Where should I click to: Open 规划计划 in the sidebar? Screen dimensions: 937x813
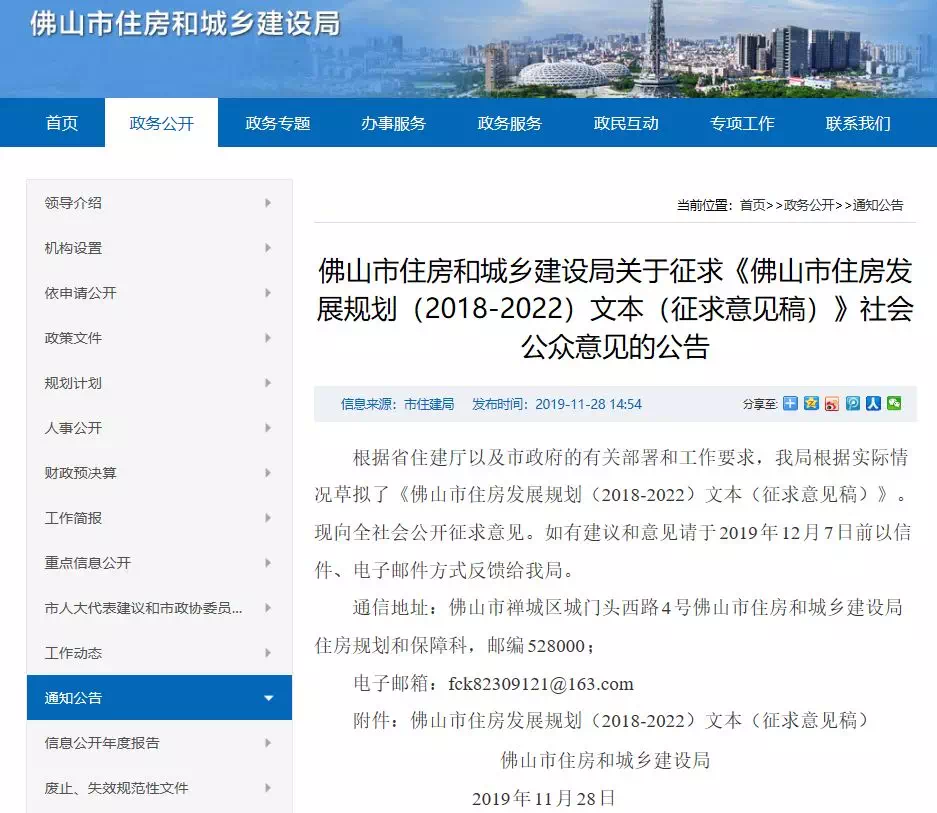pos(73,383)
